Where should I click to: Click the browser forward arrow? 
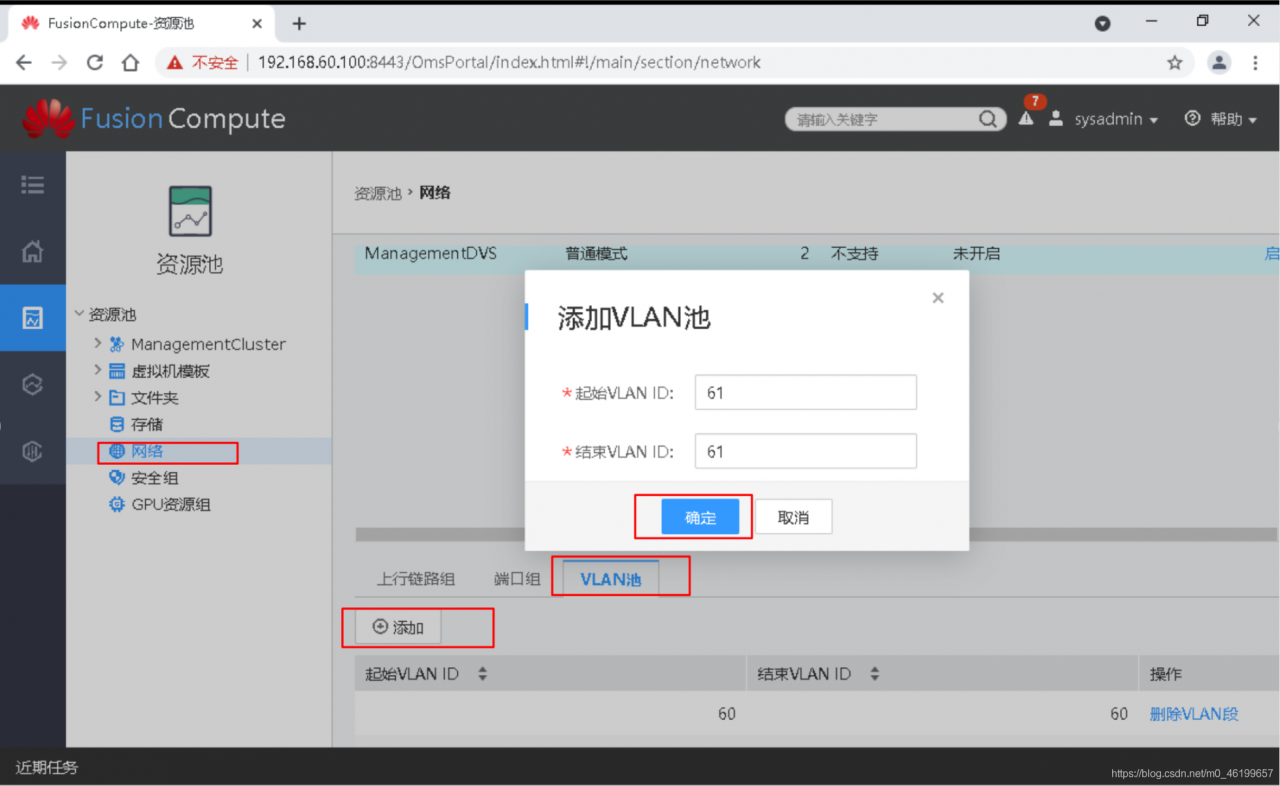tap(59, 62)
